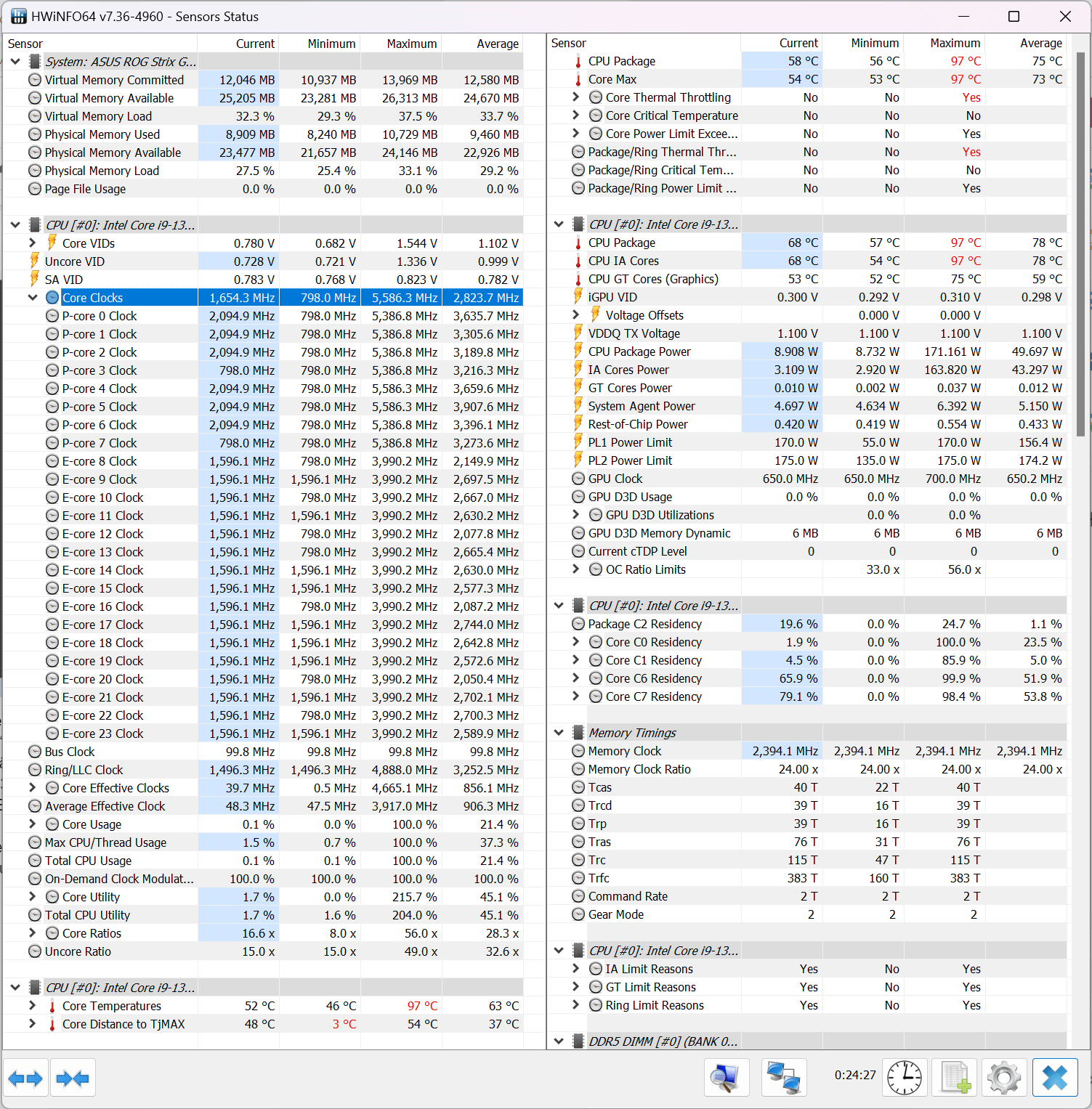Collapse the Core Clocks tree
The height and width of the screenshot is (1109, 1092).
[x=33, y=298]
